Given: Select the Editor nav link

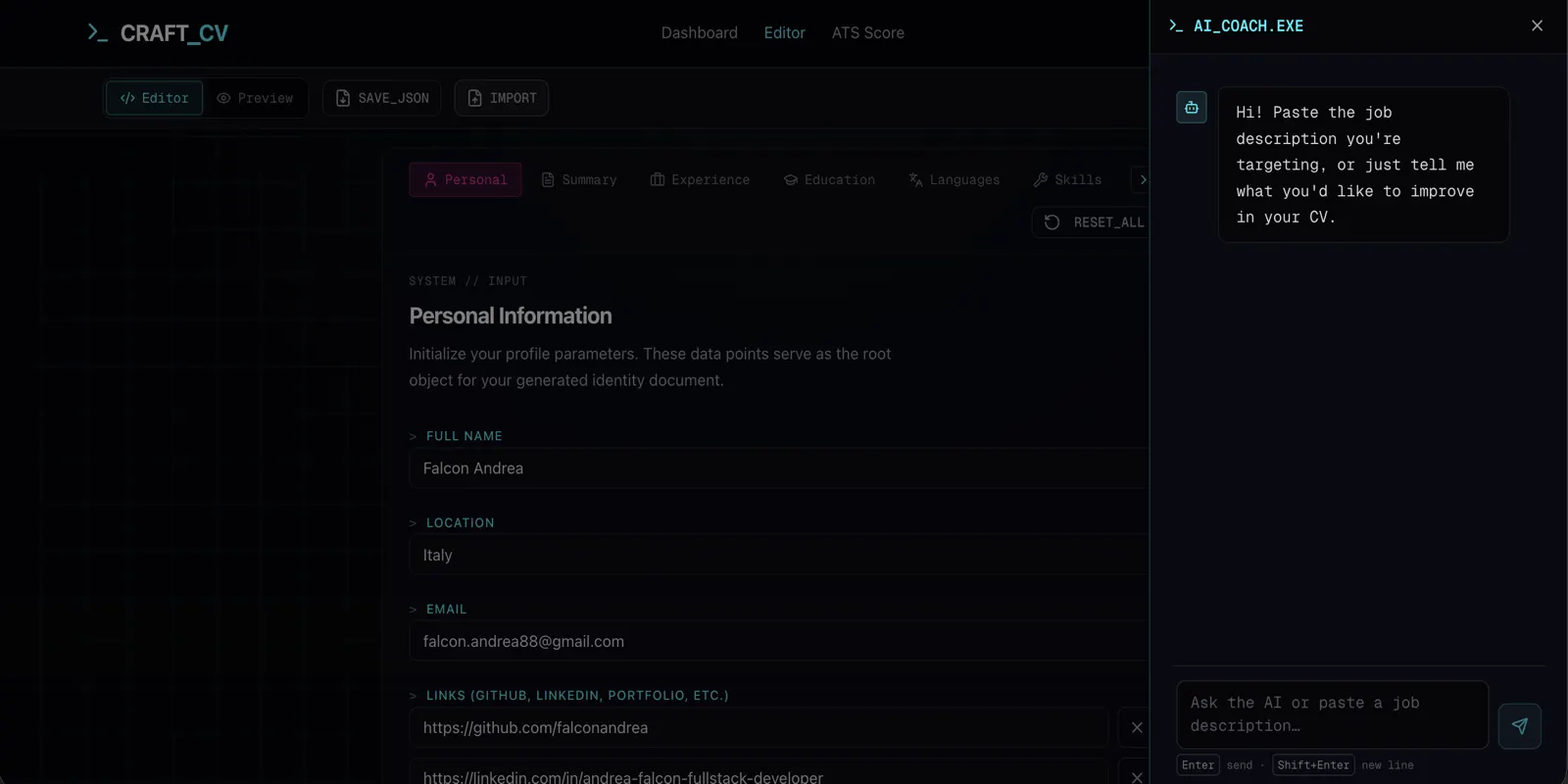Looking at the screenshot, I should click(x=784, y=32).
